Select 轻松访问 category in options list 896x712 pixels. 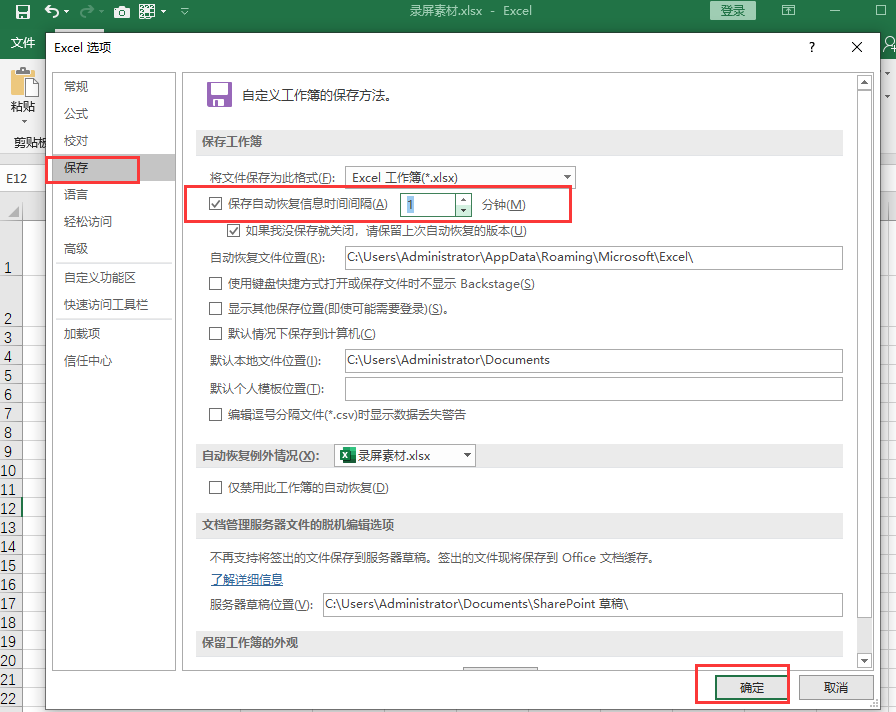click(x=114, y=222)
